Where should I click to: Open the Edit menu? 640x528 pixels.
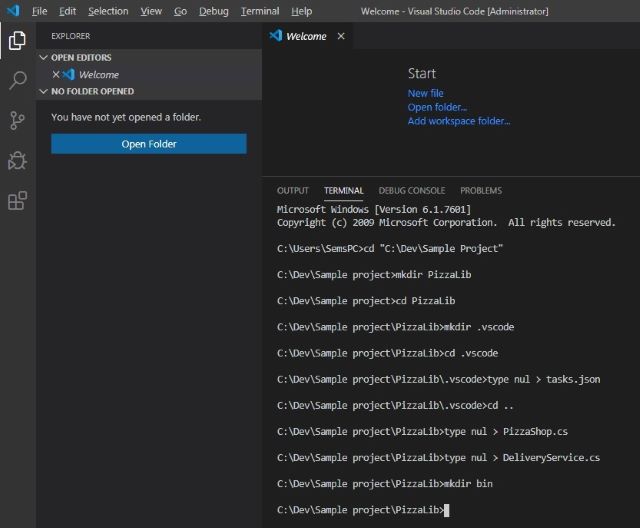pyautogui.click(x=67, y=11)
